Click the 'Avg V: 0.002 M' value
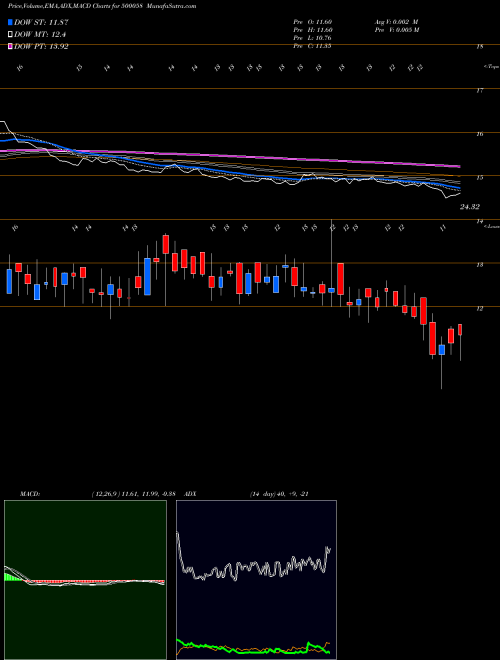The width and height of the screenshot is (500, 660). pos(396,22)
